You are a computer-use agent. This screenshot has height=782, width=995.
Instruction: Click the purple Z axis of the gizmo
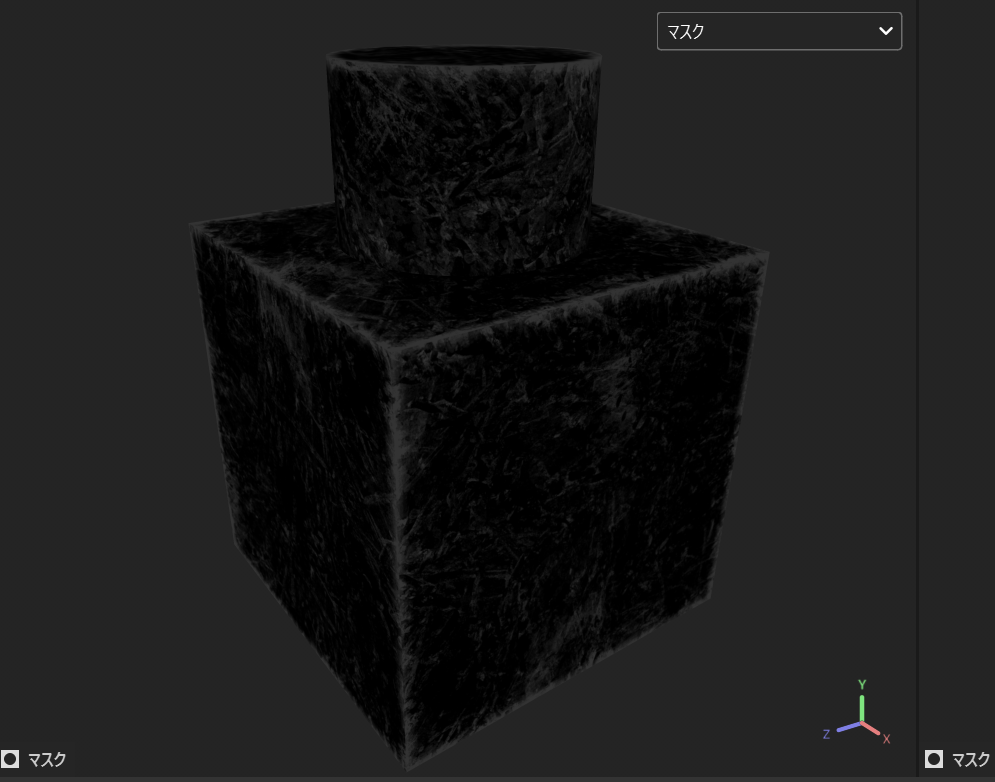tap(848, 727)
